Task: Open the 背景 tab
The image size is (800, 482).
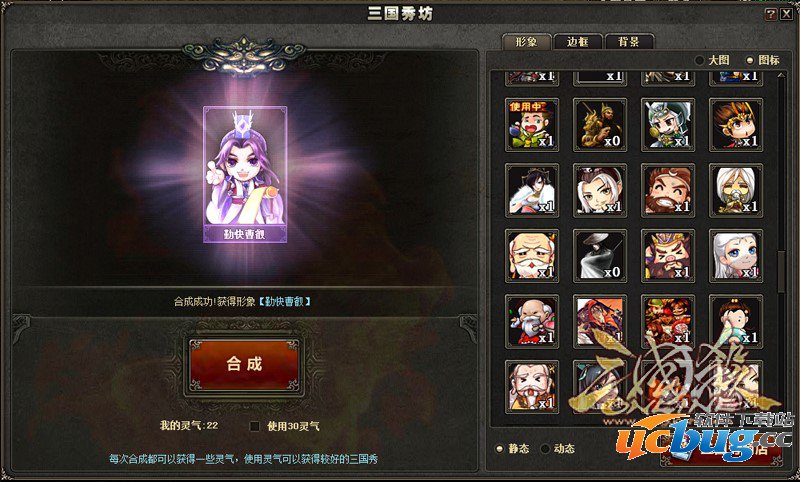Action: [629, 42]
